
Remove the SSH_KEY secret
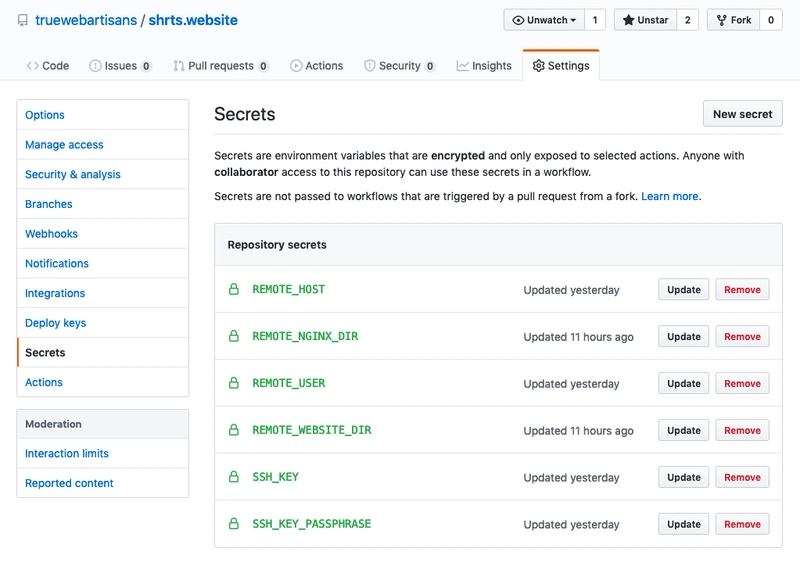click(x=742, y=477)
